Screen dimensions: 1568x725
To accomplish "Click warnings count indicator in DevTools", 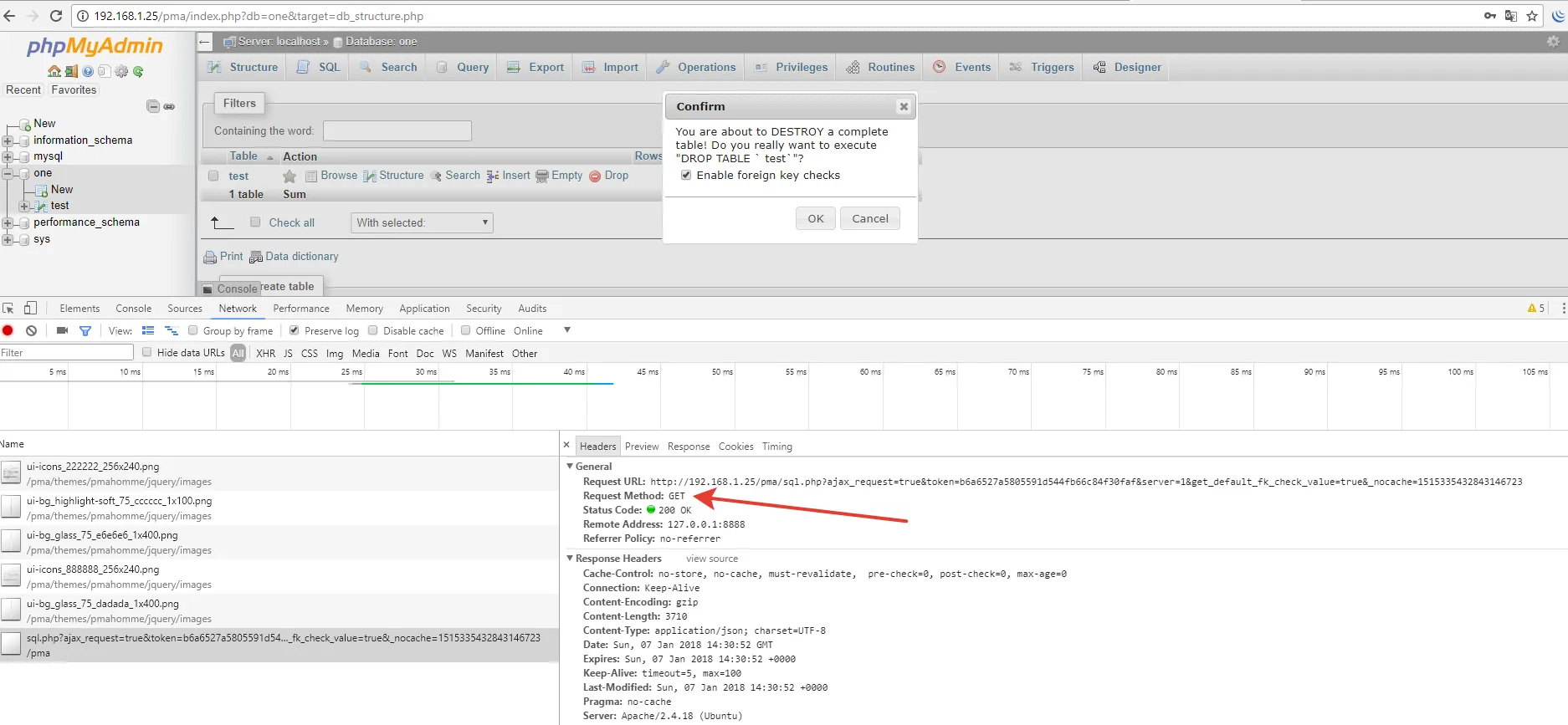I will click(x=1536, y=308).
